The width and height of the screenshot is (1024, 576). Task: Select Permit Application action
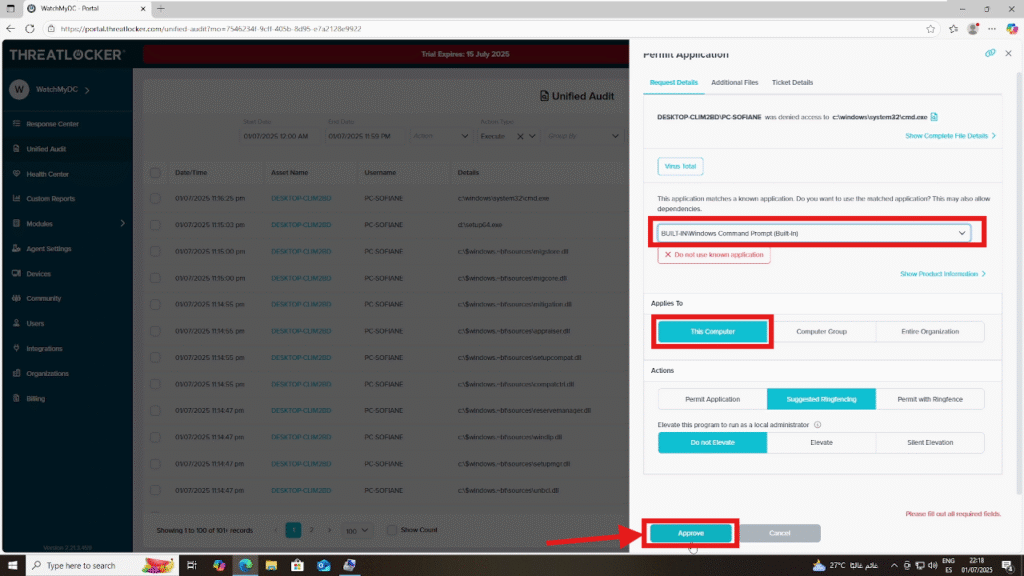(x=712, y=399)
